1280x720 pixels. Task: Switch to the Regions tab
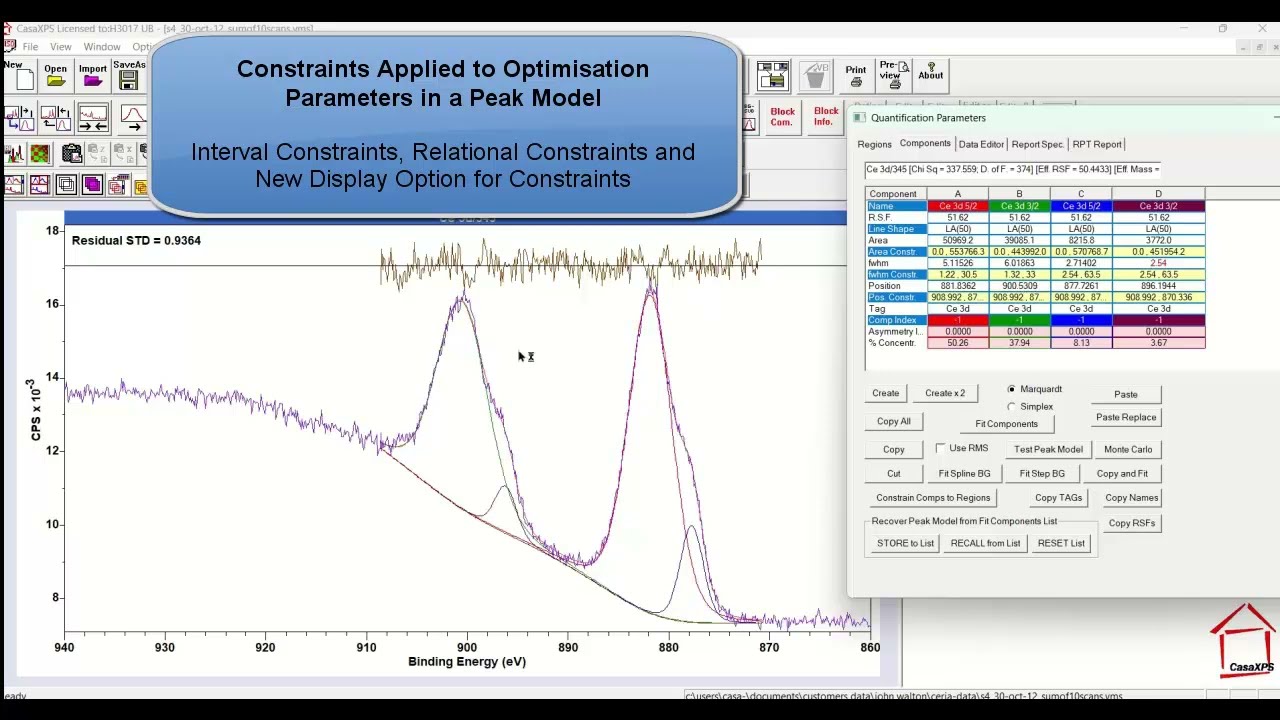(x=874, y=144)
